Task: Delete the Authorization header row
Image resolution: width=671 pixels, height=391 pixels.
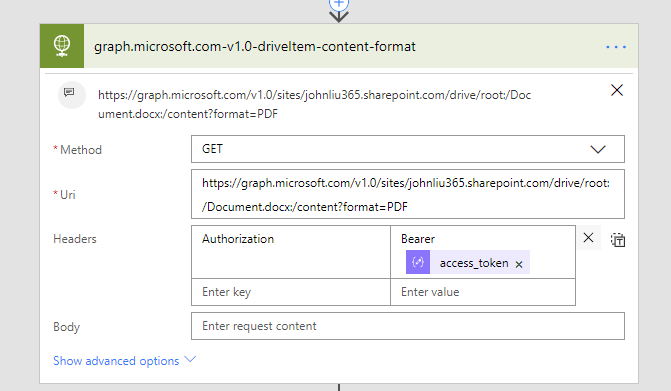Action: pos(588,238)
